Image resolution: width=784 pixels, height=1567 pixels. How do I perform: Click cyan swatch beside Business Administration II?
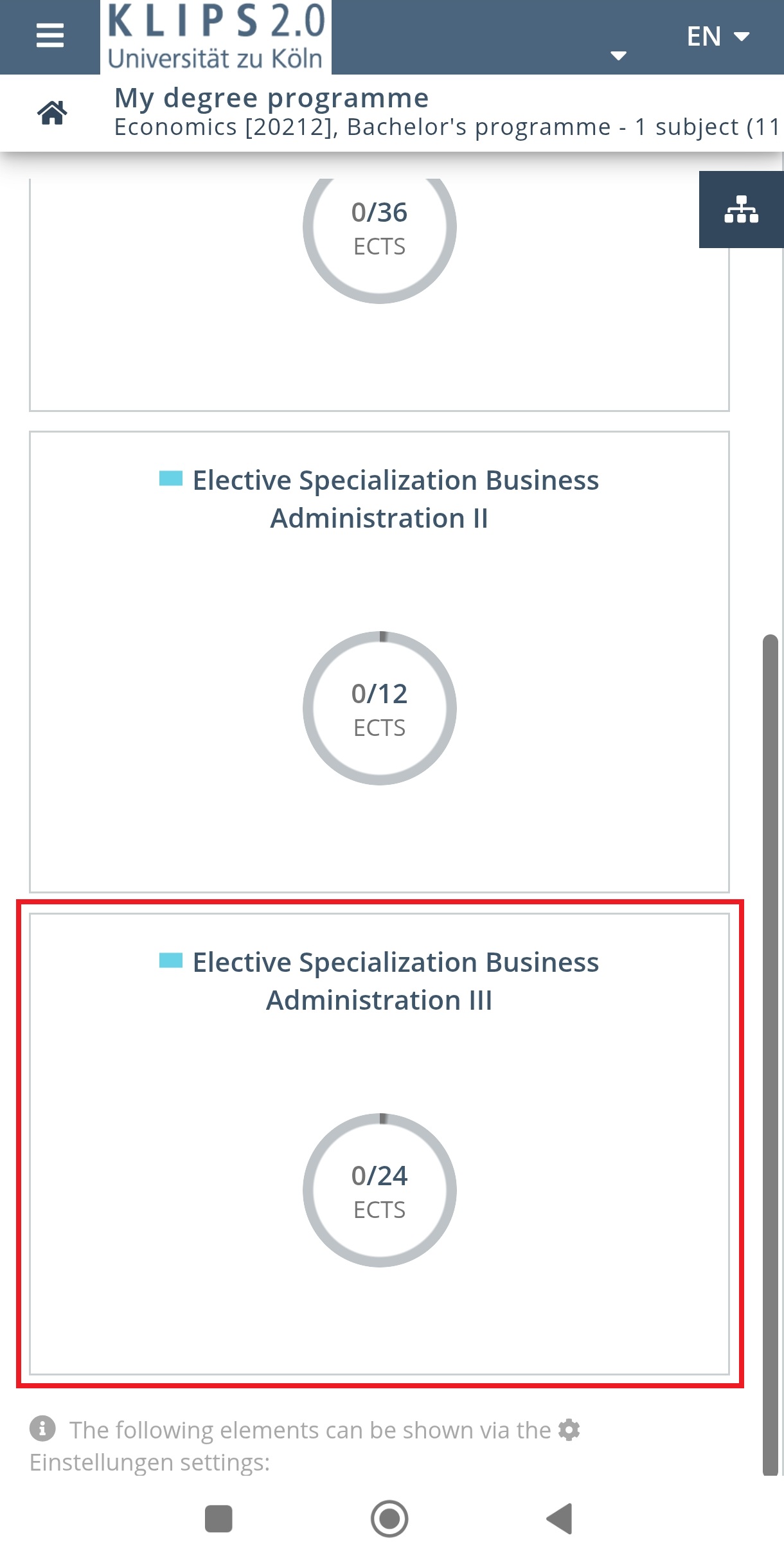pyautogui.click(x=171, y=478)
